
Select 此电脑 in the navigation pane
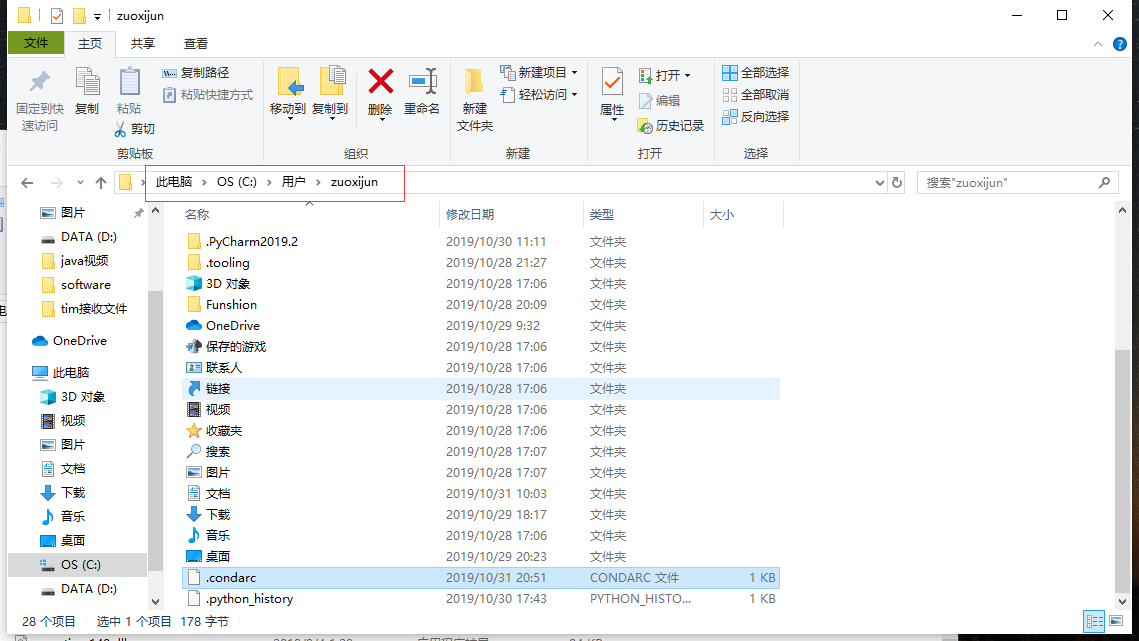click(x=61, y=372)
